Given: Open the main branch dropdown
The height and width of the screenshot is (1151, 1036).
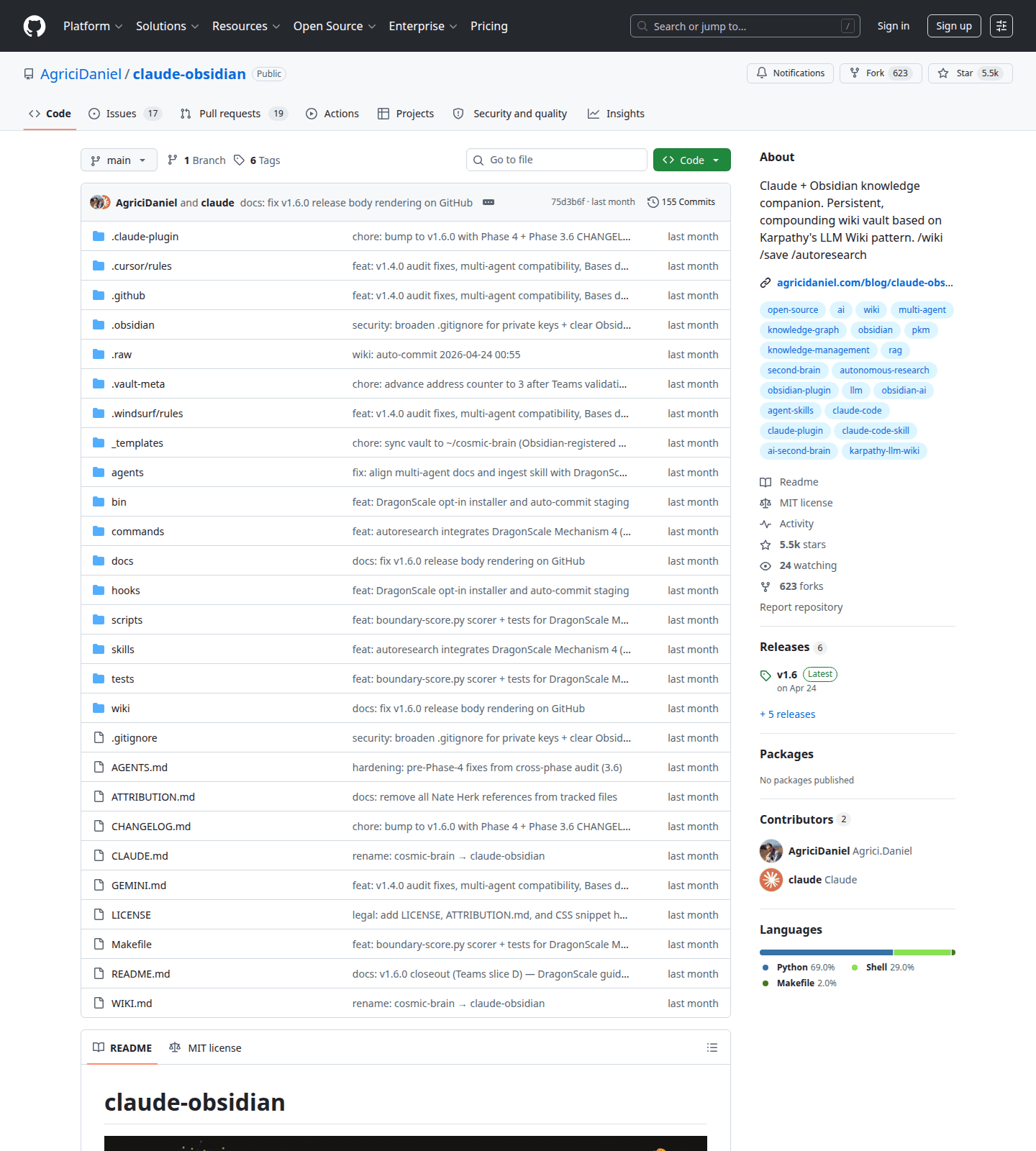Looking at the screenshot, I should (119, 160).
